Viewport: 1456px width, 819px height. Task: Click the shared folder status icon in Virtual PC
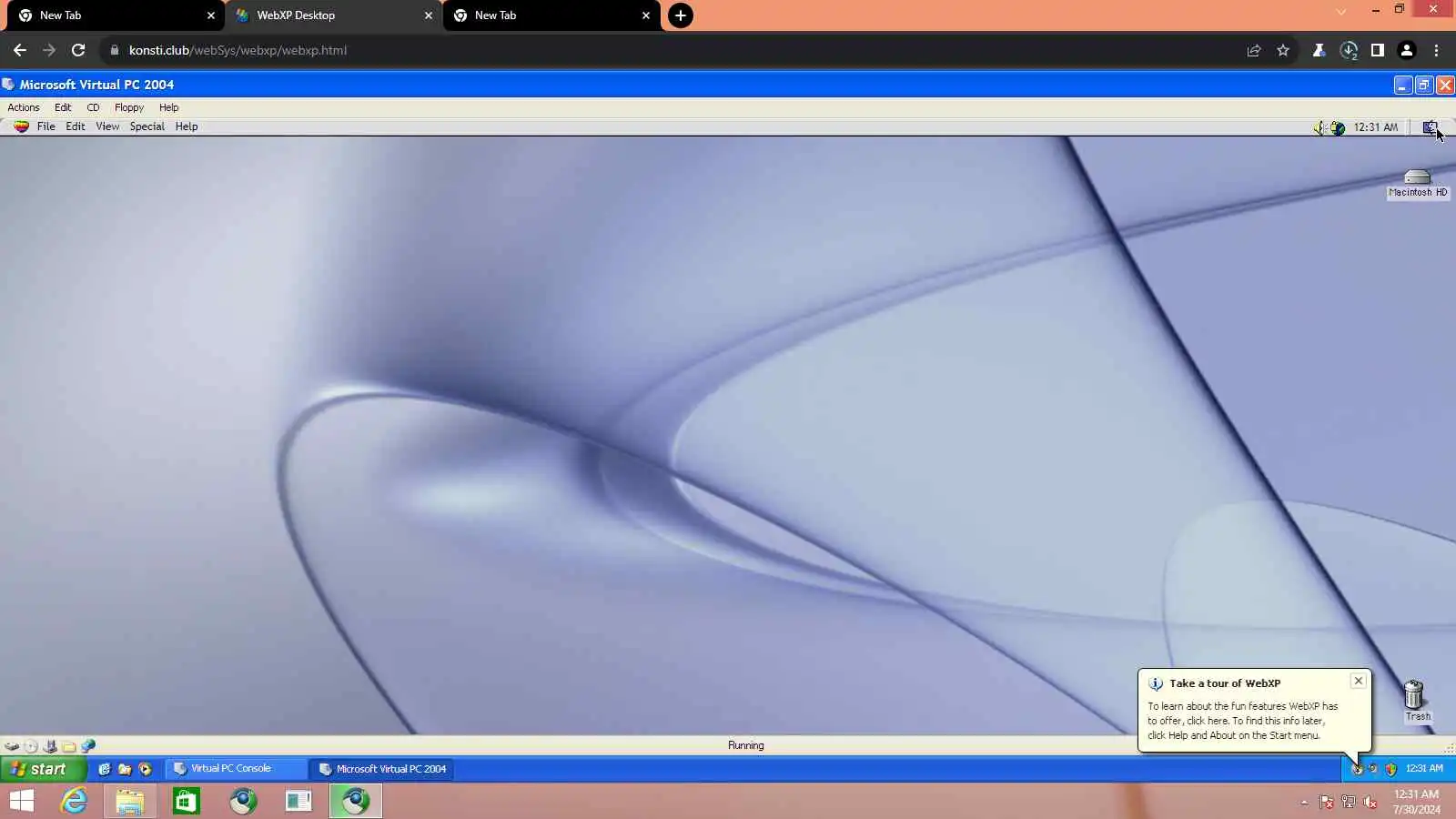click(69, 746)
